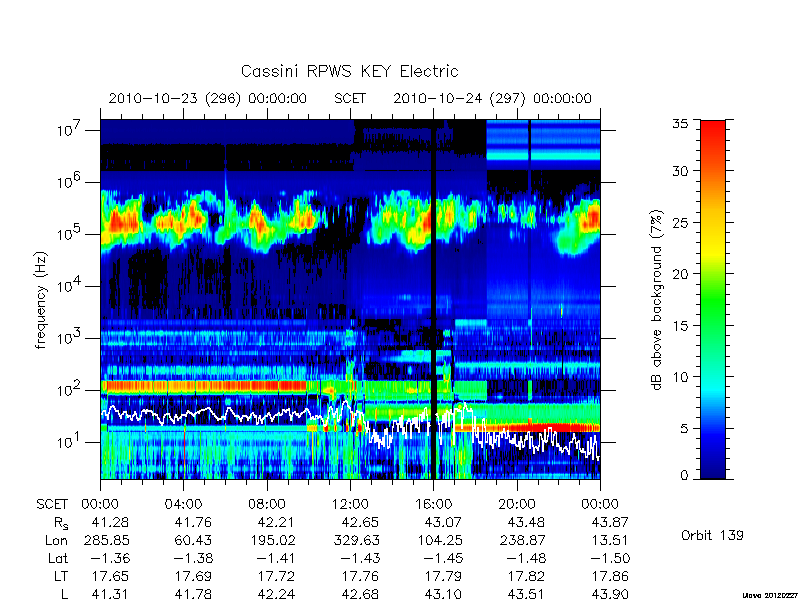Click the 'LT' row header
The image size is (800, 600).
click(61, 577)
